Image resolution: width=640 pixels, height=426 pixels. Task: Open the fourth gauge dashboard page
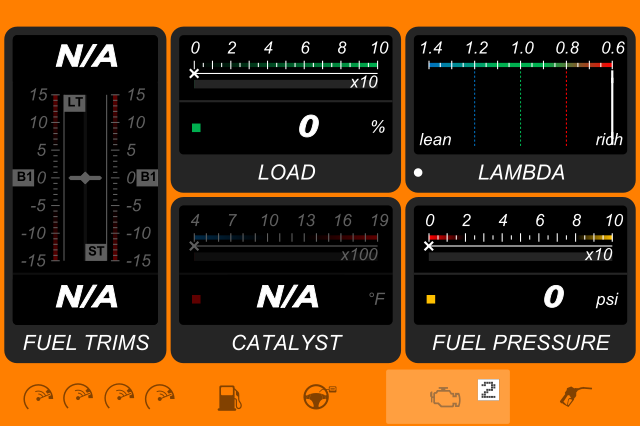click(x=160, y=396)
